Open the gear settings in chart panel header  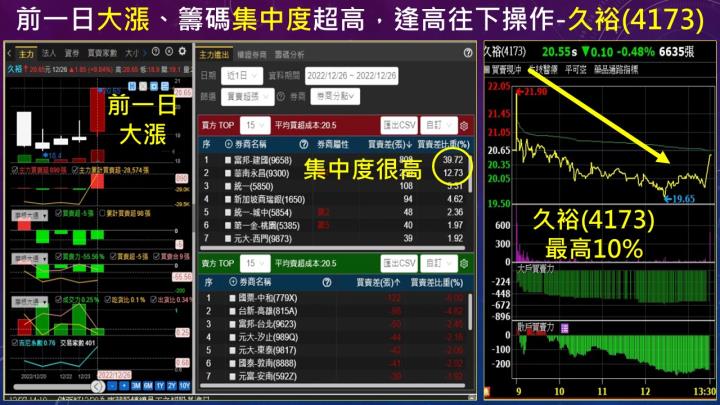pos(182,51)
